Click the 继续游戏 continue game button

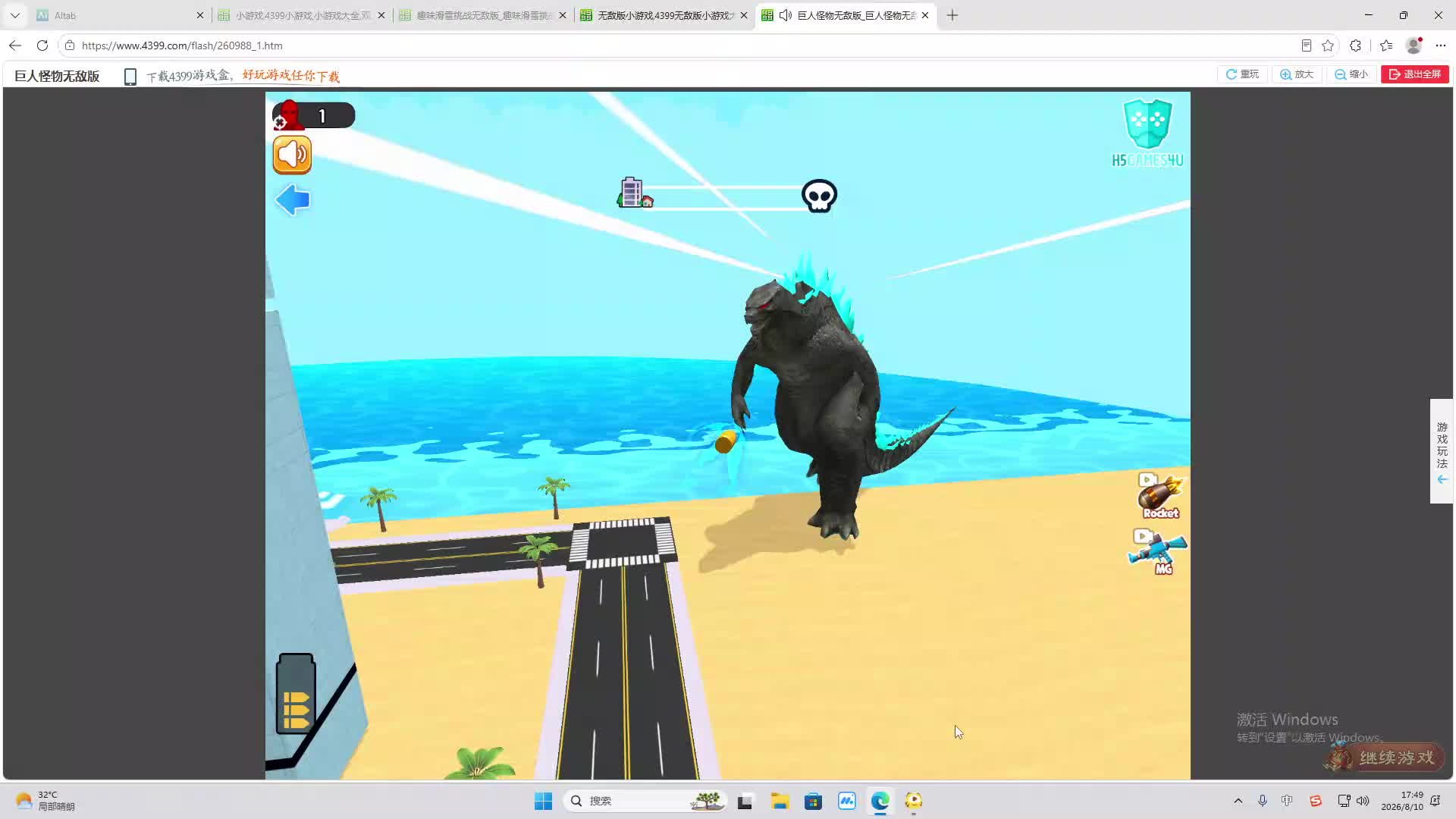point(1384,758)
